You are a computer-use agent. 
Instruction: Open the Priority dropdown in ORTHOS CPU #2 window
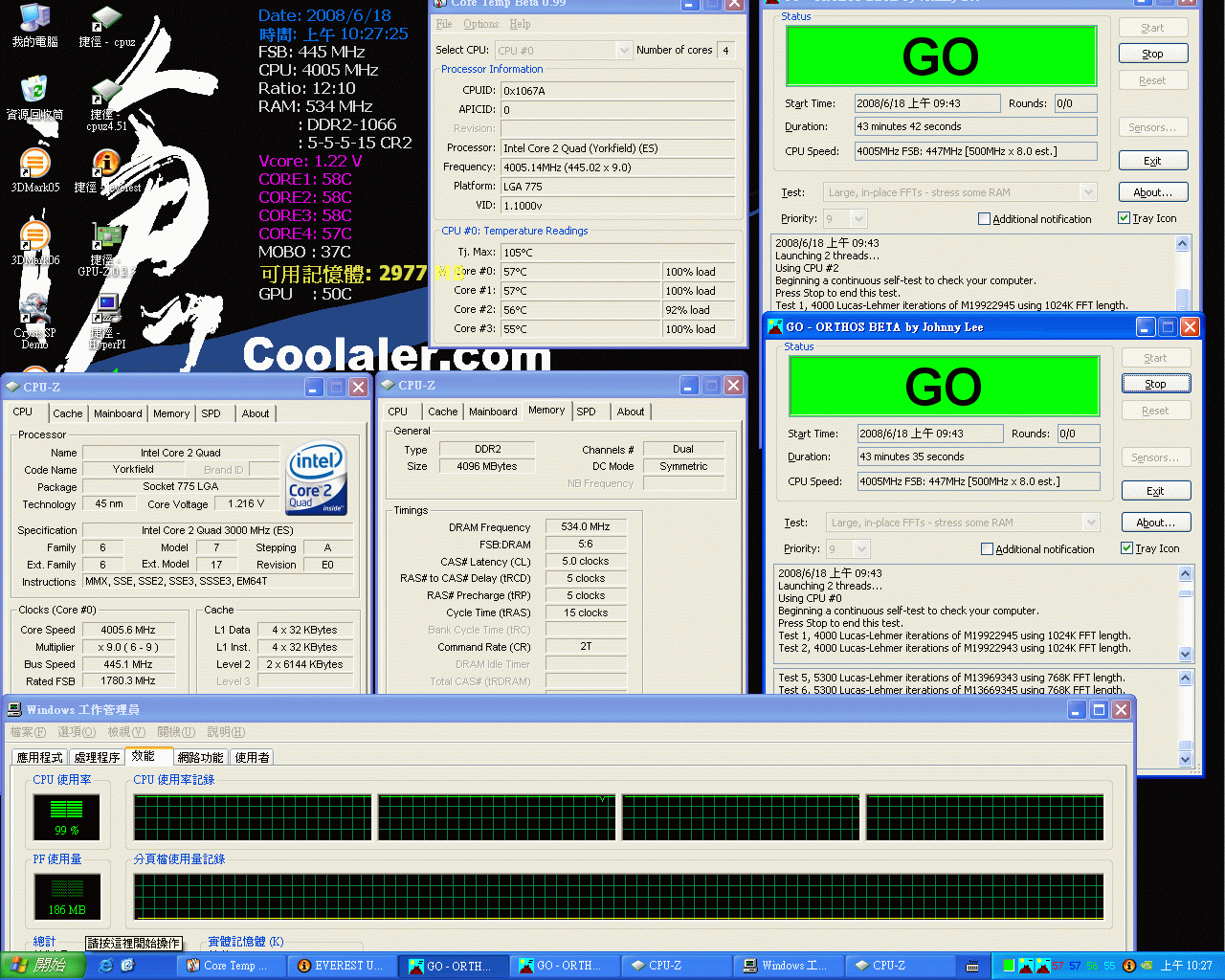pyautogui.click(x=858, y=219)
